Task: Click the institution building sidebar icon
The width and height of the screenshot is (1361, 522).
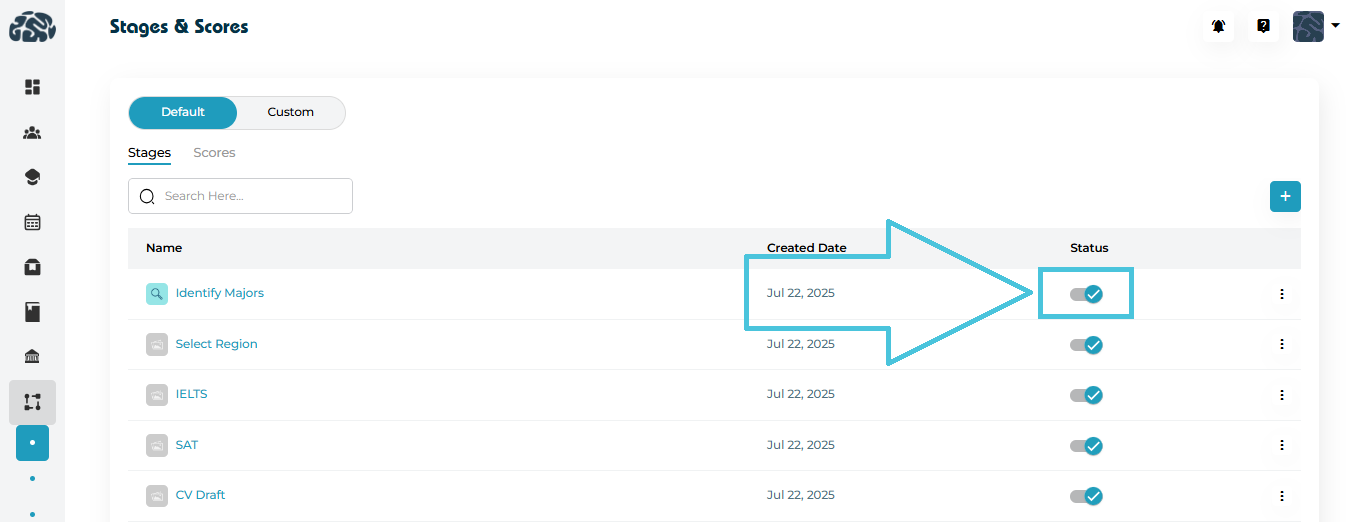Action: (x=32, y=357)
